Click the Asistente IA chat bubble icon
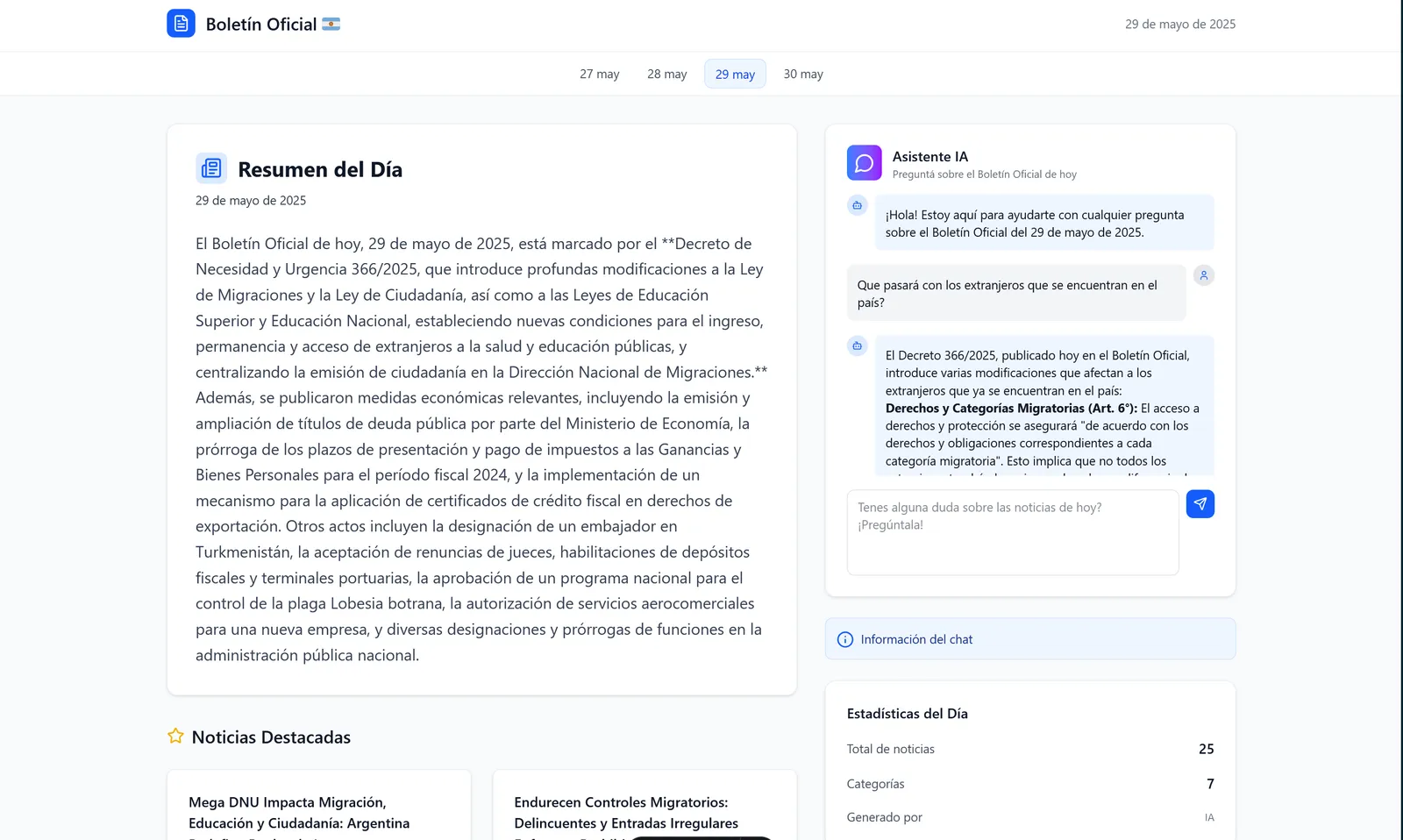The width and height of the screenshot is (1403, 840). click(x=864, y=163)
